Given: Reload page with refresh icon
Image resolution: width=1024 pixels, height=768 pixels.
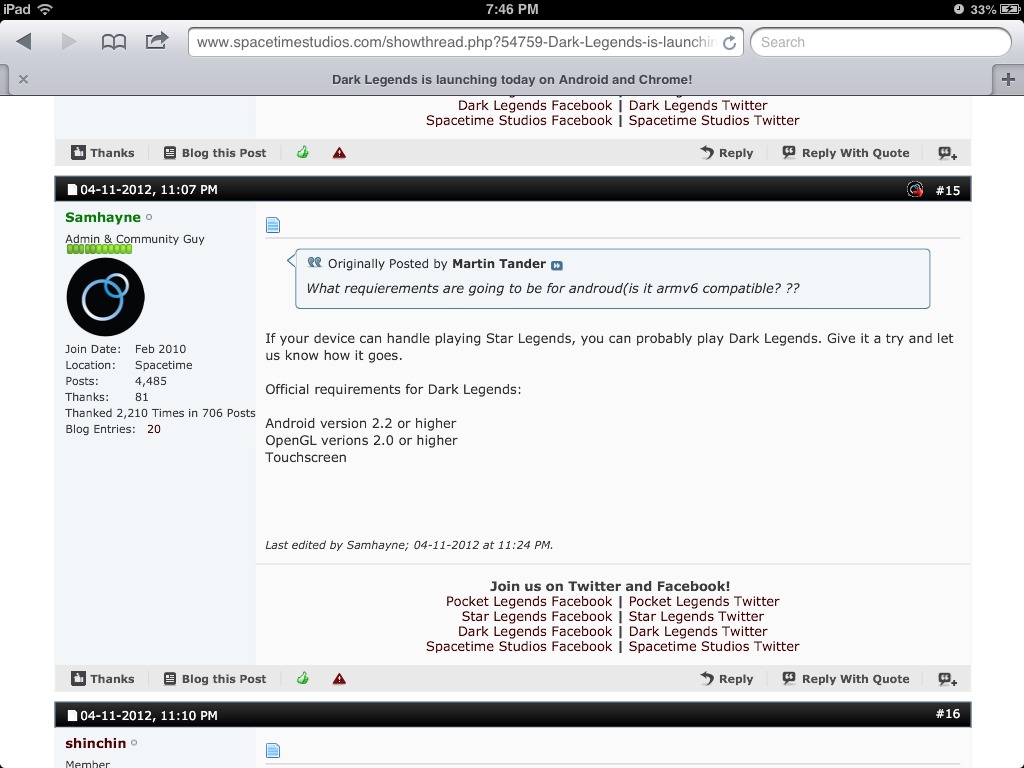Looking at the screenshot, I should (729, 42).
